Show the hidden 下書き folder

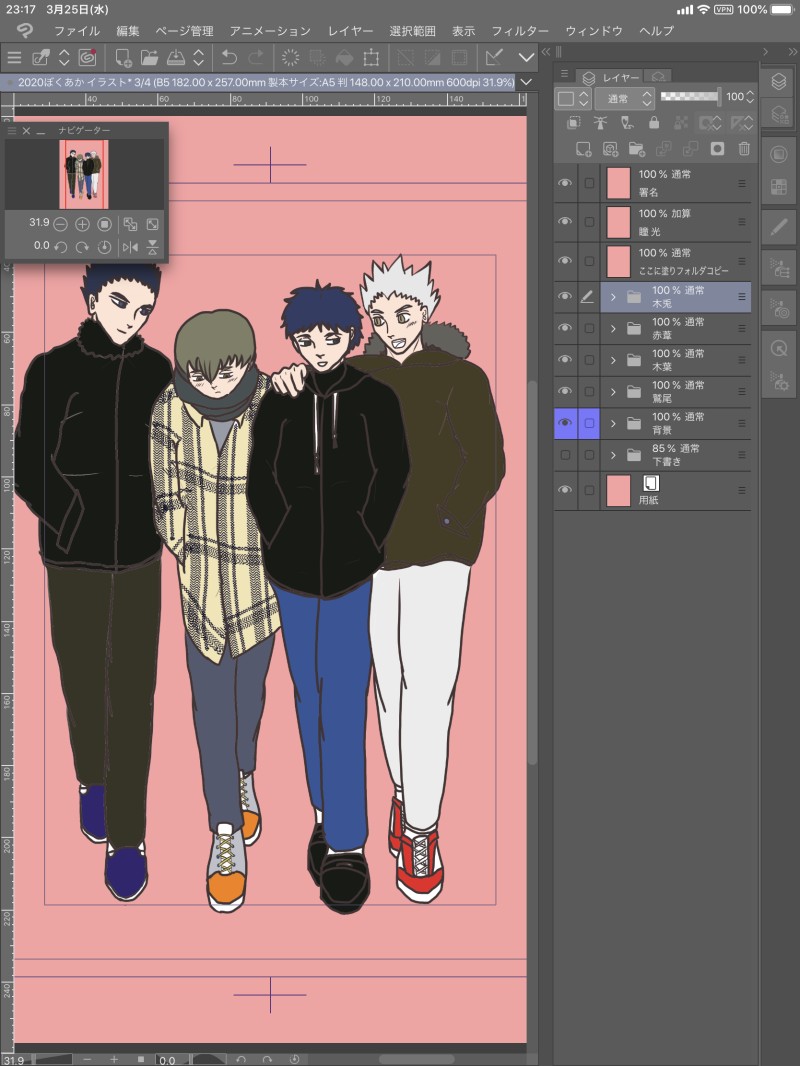coord(566,455)
